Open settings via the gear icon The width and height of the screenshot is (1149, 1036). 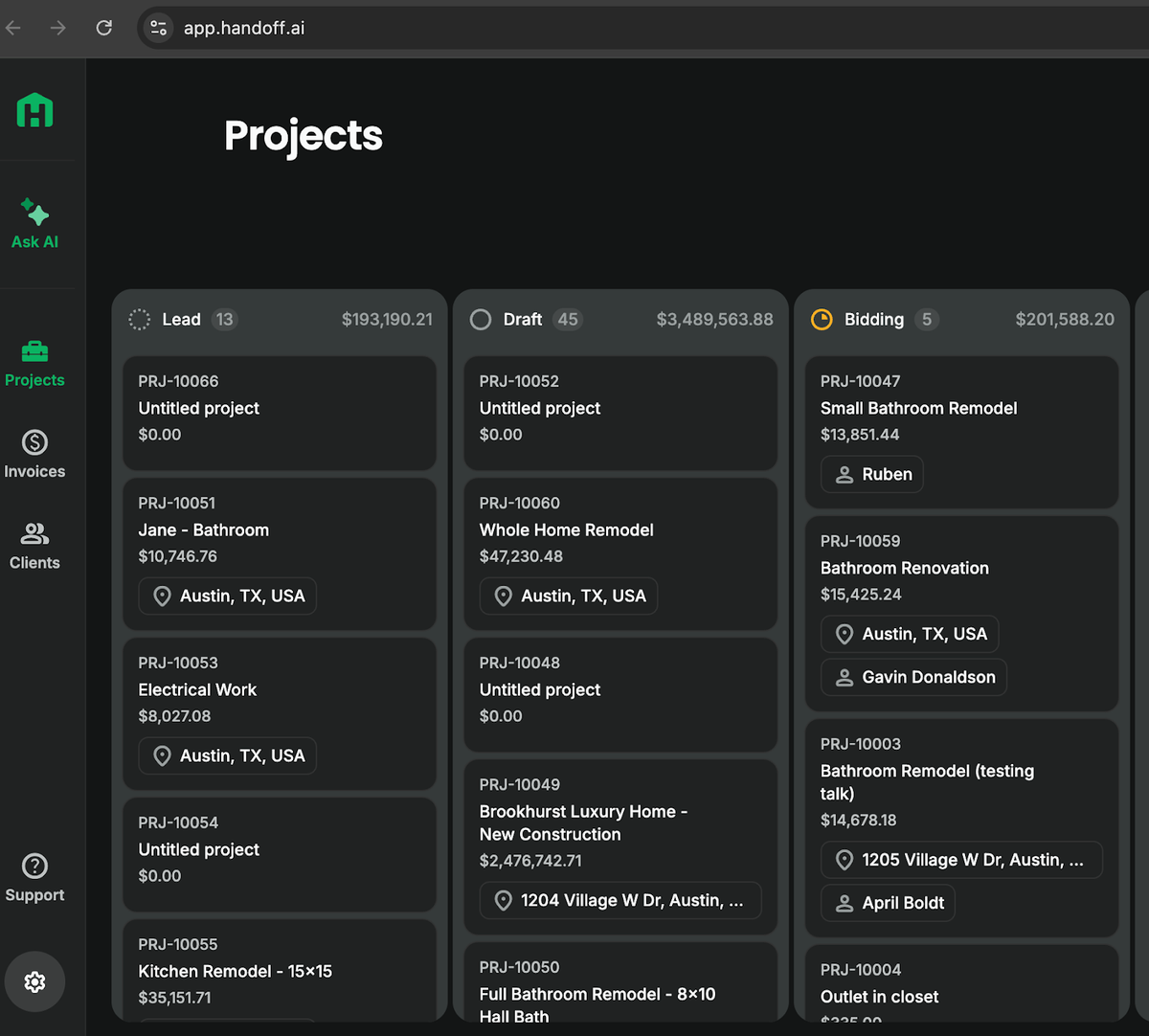(x=35, y=981)
